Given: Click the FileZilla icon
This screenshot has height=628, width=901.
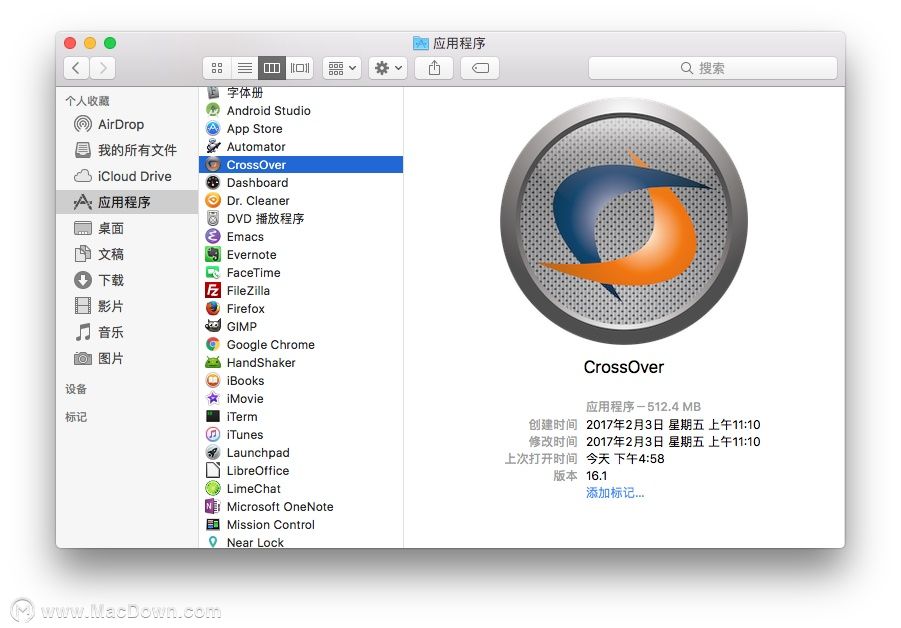Looking at the screenshot, I should (x=213, y=290).
